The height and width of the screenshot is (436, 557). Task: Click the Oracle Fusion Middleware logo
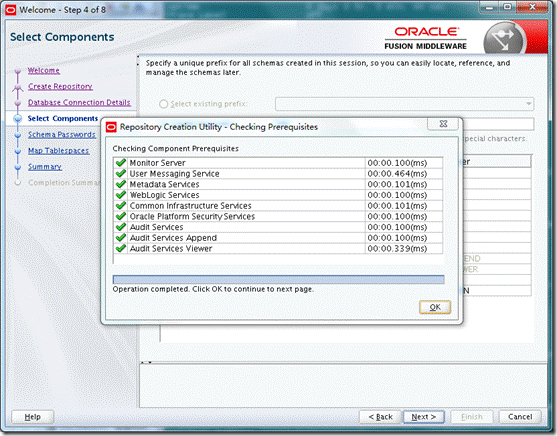click(426, 38)
